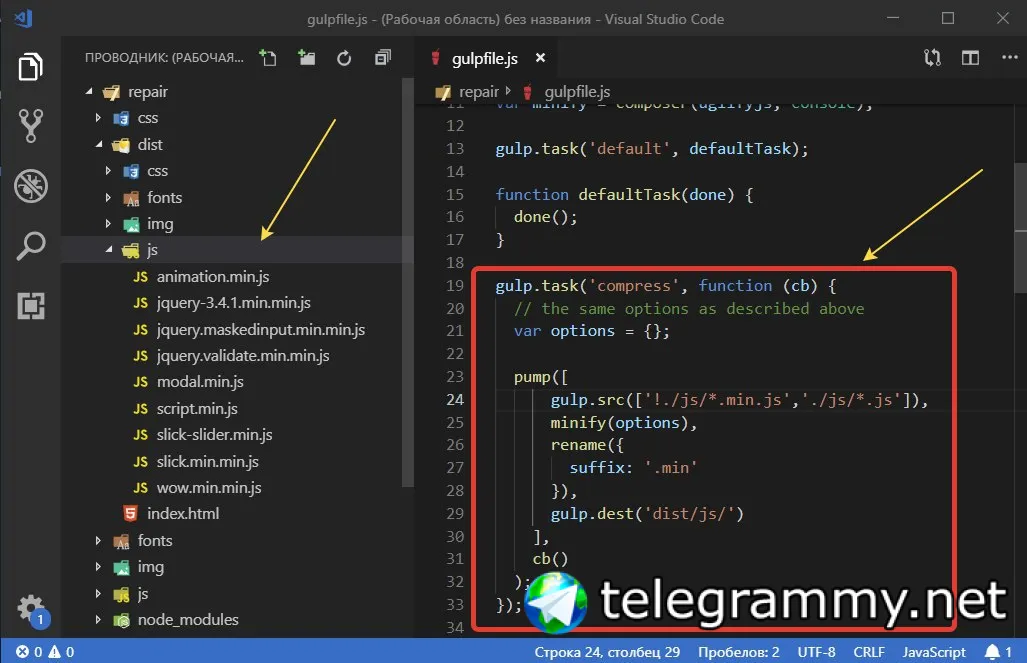Screen dimensions: 1027x663
Task: Expand the node_modules folder
Action: (x=98, y=620)
